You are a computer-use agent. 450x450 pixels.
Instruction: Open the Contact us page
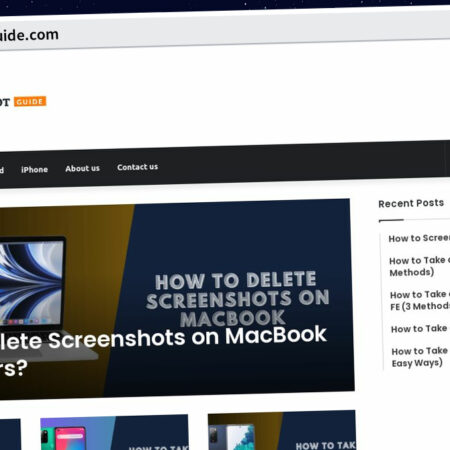tap(137, 167)
